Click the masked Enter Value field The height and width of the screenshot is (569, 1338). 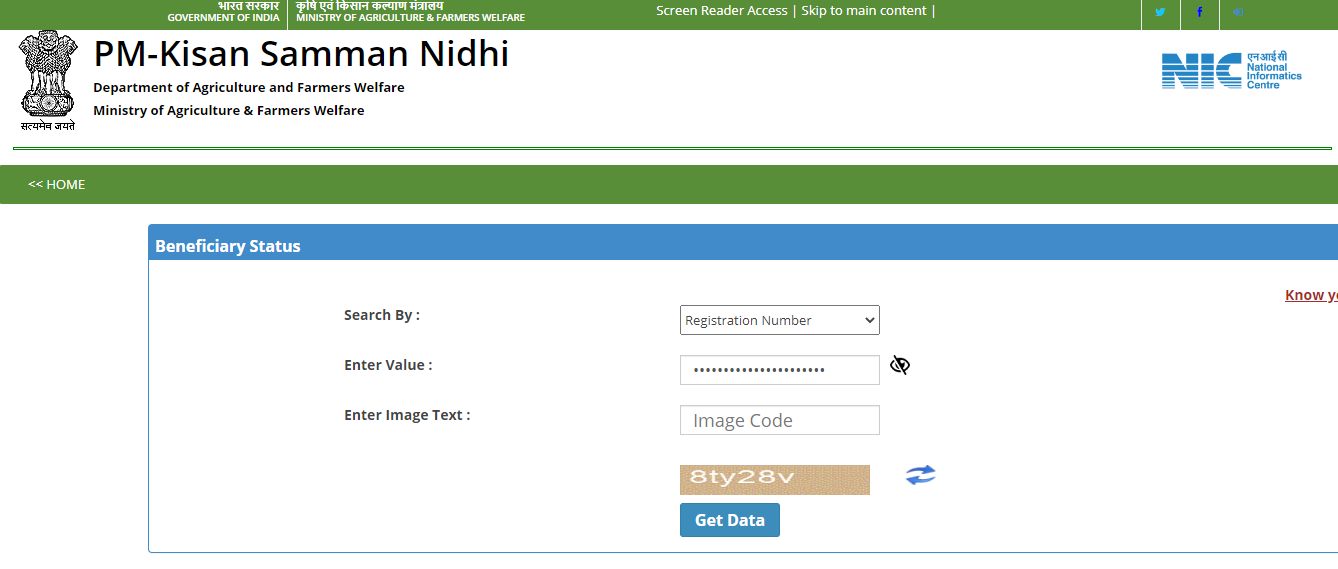tap(780, 370)
